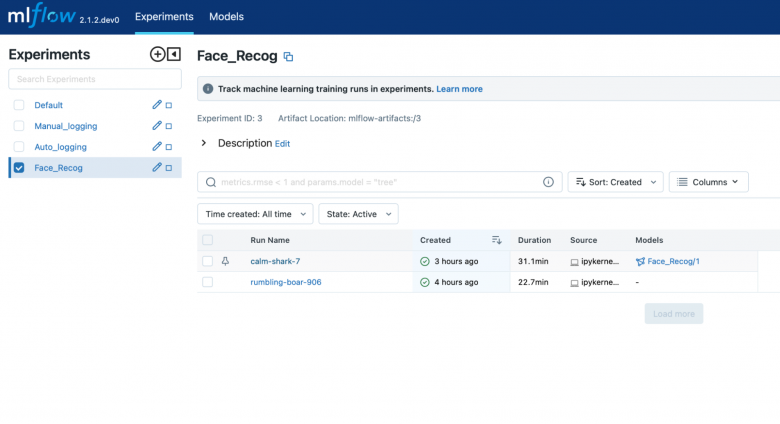This screenshot has width=780, height=424.
Task: Follow the Learn more link
Action: (x=459, y=89)
